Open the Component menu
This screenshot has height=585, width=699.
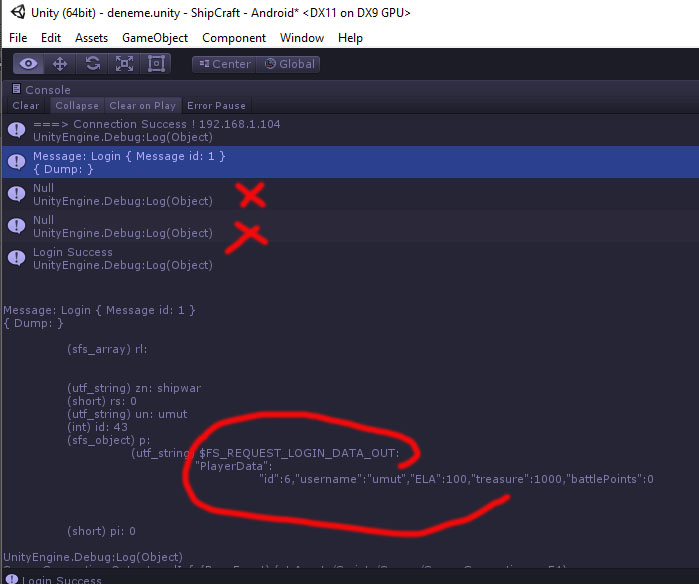(234, 38)
